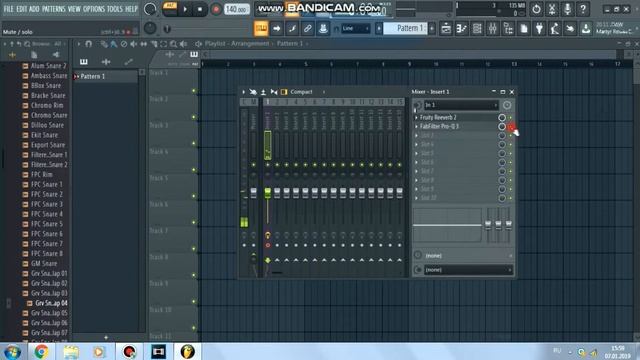Viewport: 640px width, 360px height.
Task: Select the playlist playback speaker tool icon
Action: tap(184, 44)
